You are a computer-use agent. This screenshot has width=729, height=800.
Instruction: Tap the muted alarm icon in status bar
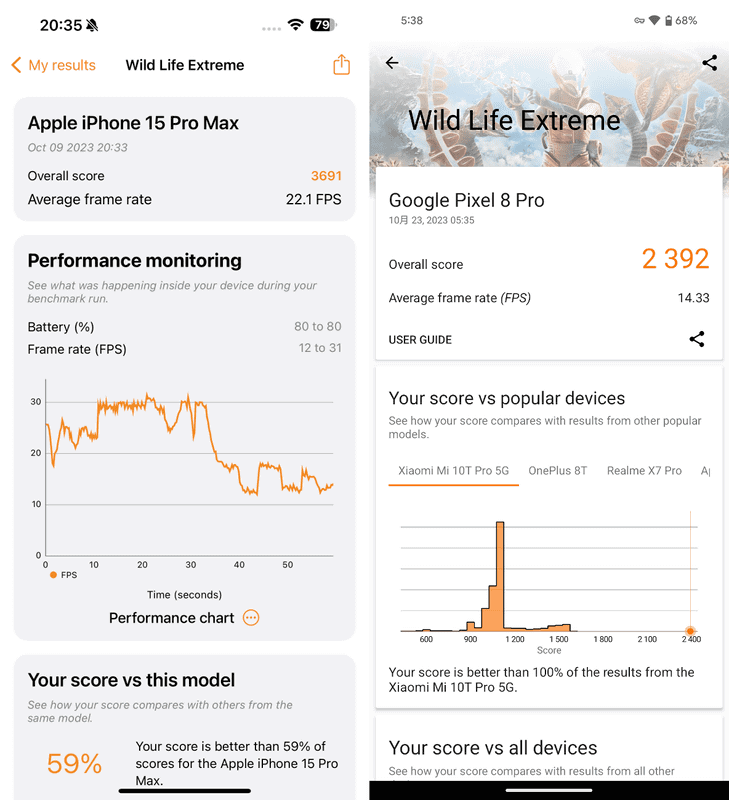92,25
